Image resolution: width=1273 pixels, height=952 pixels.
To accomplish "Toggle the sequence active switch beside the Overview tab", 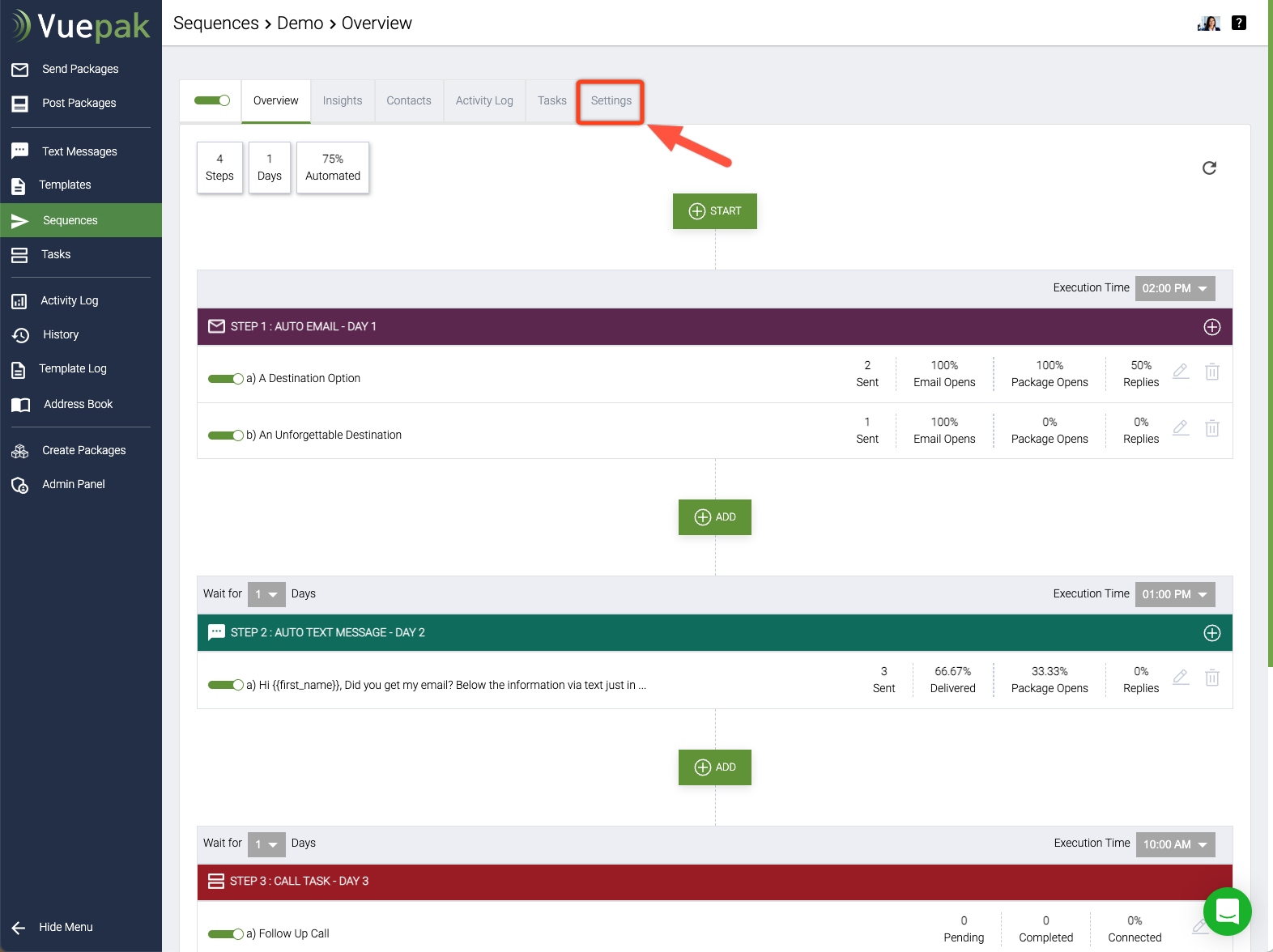I will click(212, 100).
